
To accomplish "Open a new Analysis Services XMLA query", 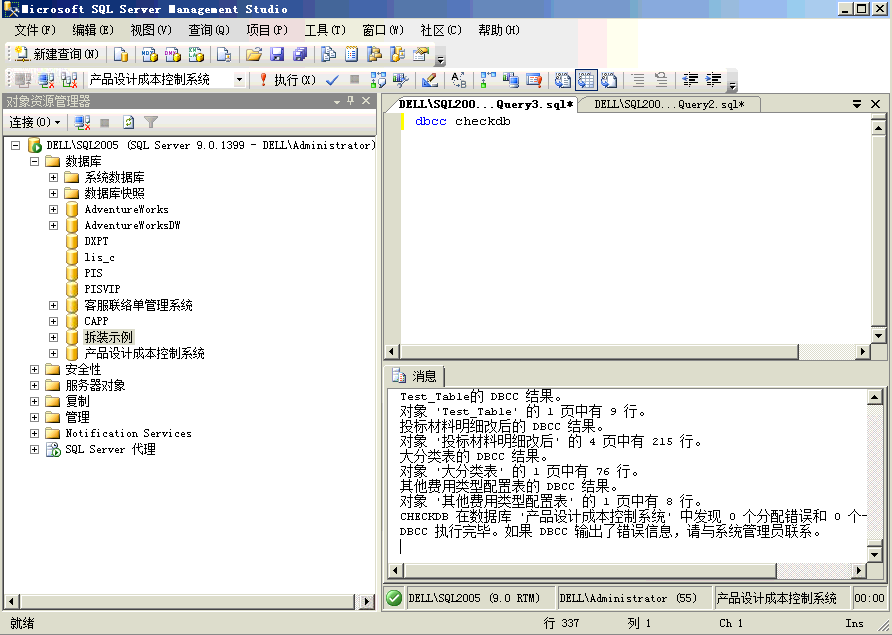I will click(196, 54).
